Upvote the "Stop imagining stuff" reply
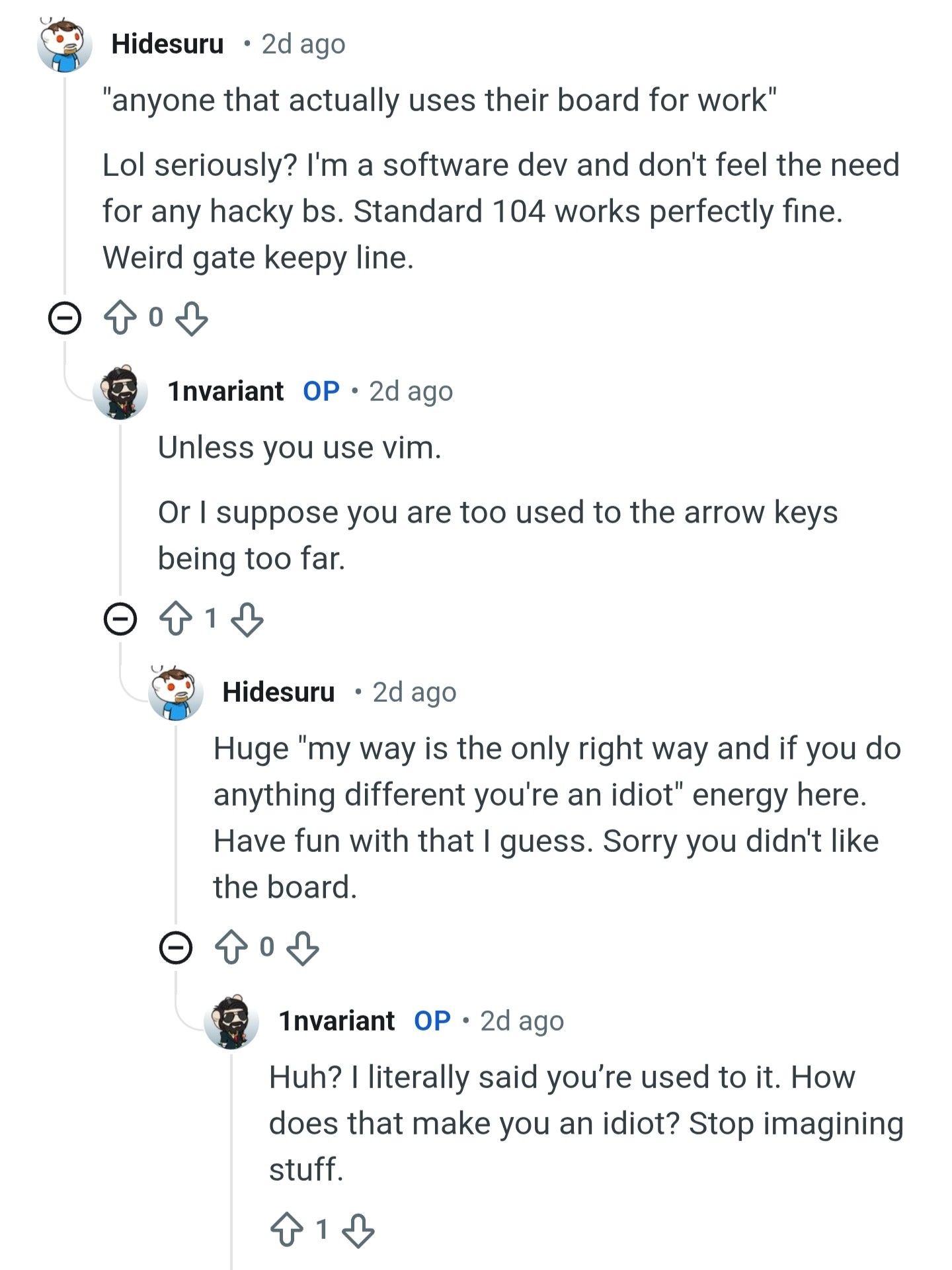This screenshot has height=1270, width=952. [x=286, y=1230]
